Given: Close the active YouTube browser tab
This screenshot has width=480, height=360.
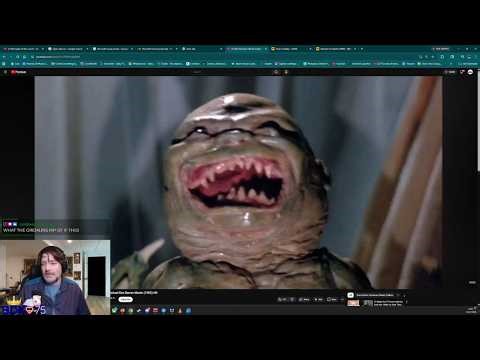Looking at the screenshot, I should pyautogui.click(x=266, y=49).
